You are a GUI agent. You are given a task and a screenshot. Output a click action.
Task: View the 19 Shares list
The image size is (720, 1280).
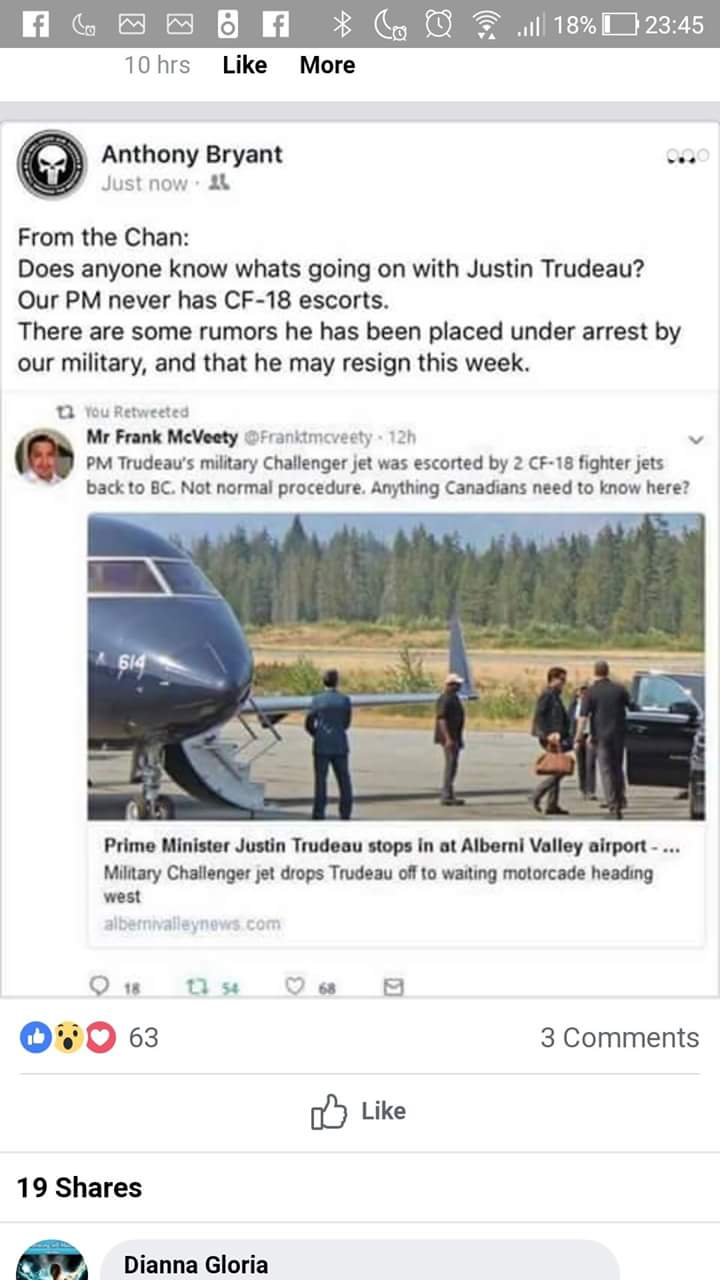80,1187
